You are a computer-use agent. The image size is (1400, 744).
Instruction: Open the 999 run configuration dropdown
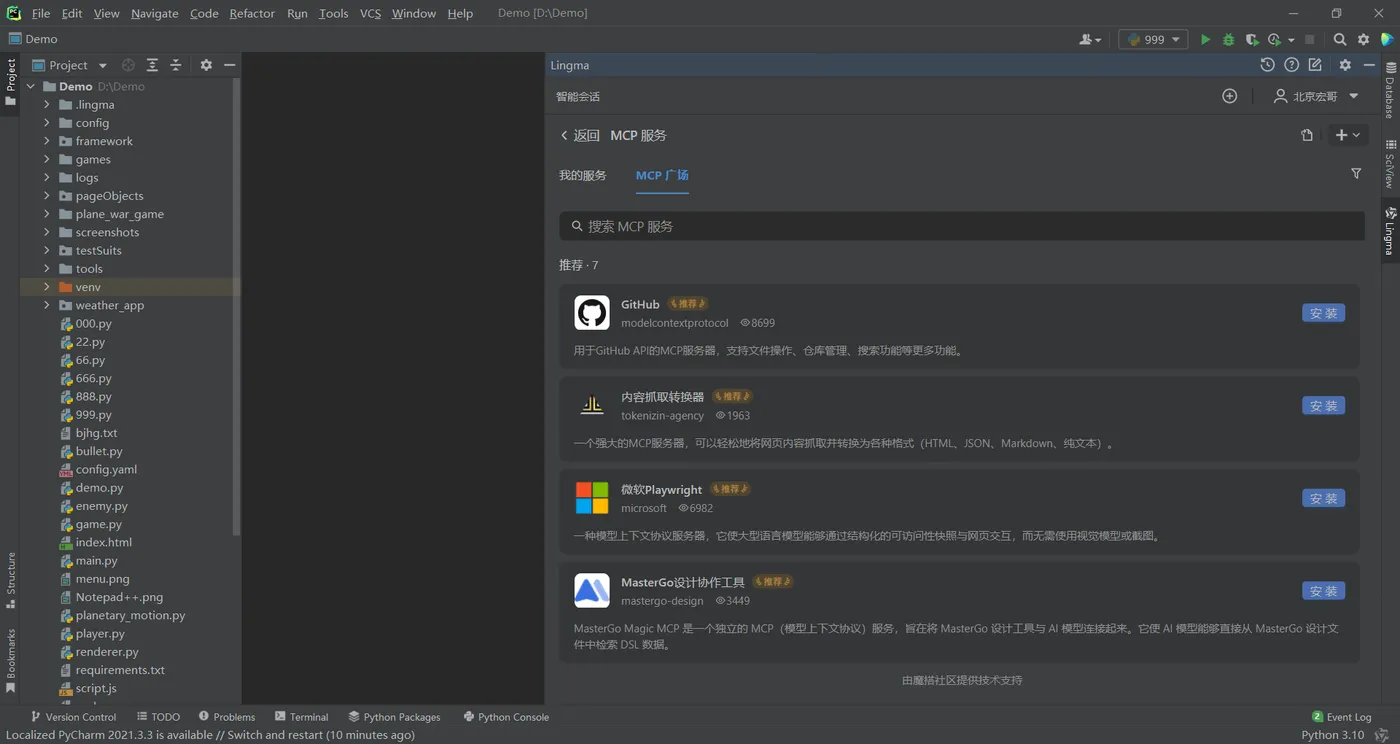coord(1153,39)
